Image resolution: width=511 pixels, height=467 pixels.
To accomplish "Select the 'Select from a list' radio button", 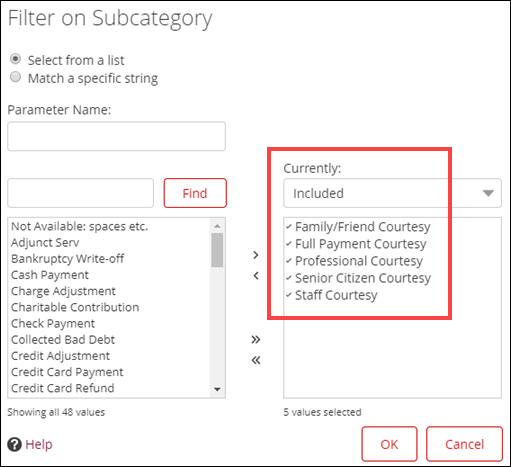I will [x=15, y=59].
